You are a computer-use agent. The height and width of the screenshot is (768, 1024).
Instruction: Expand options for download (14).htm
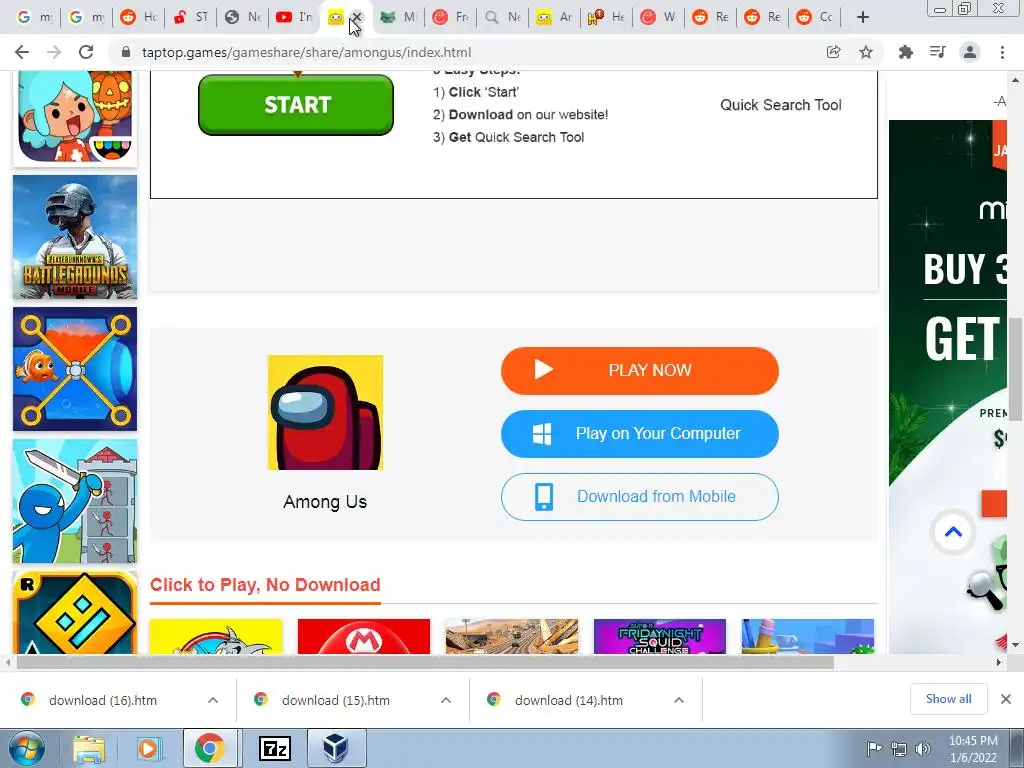click(x=679, y=700)
